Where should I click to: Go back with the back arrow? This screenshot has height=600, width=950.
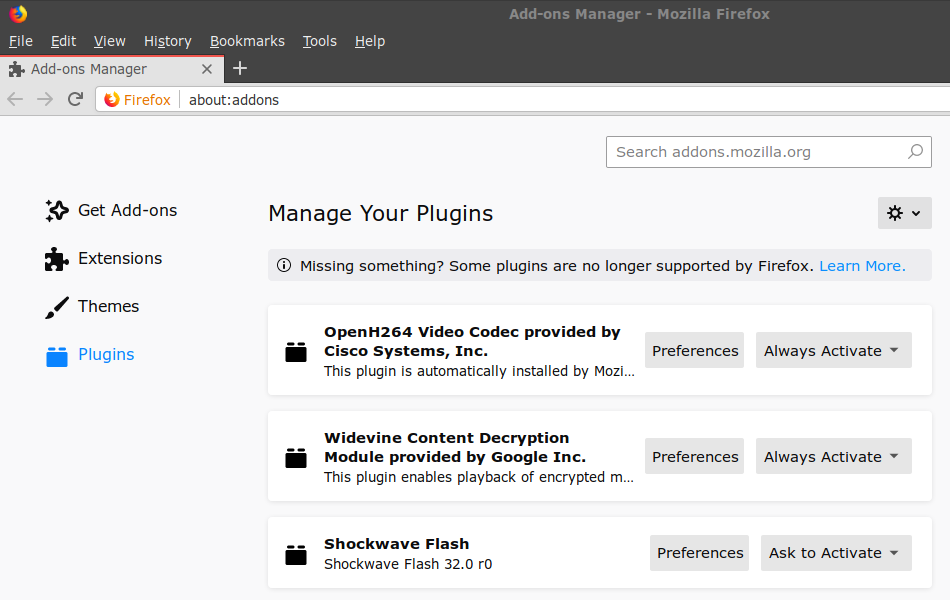pyautogui.click(x=15, y=99)
